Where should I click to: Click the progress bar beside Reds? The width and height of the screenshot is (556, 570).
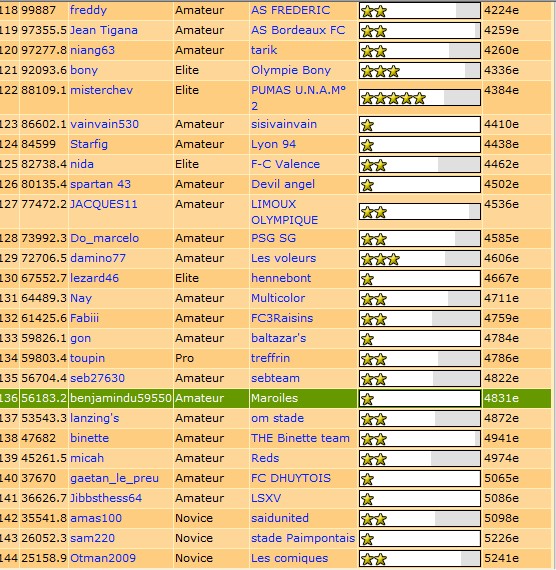[420, 458]
